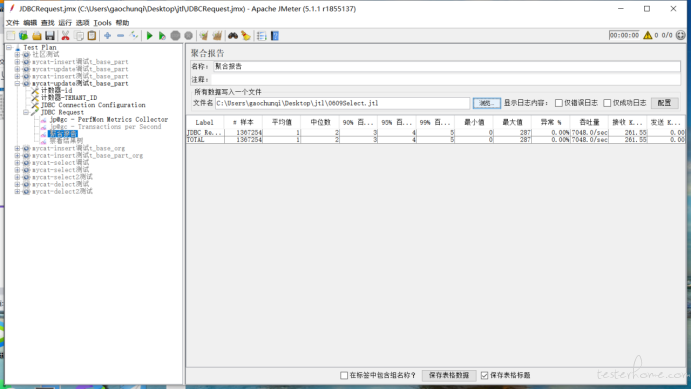
Task: Enable the 仅错误日志 checkbox
Action: pos(559,103)
